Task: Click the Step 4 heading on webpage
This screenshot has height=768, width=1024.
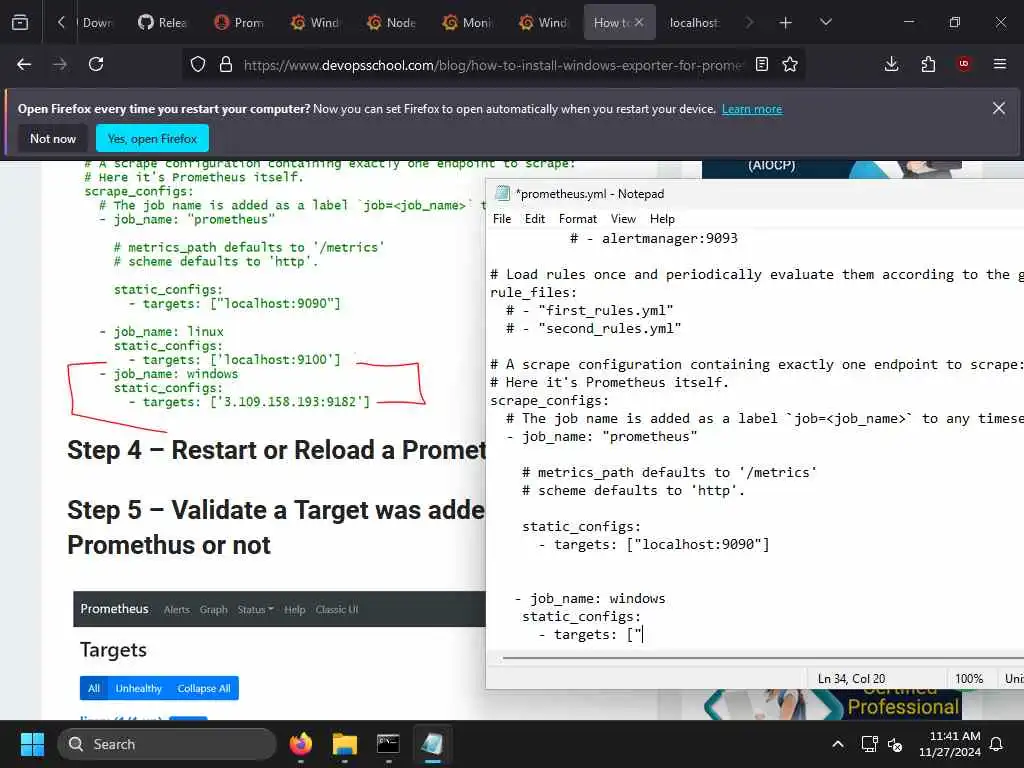Action: [276, 450]
